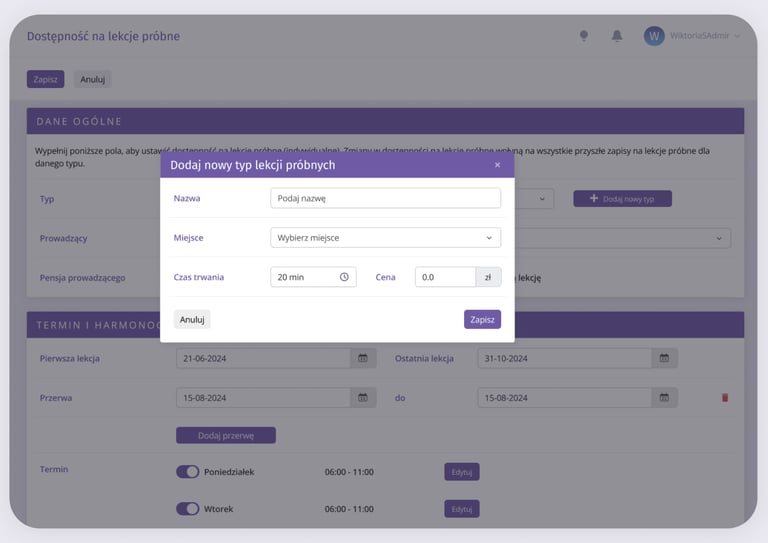The height and width of the screenshot is (543, 768).
Task: Expand the Wybierz miejsce dropdown
Action: [385, 238]
